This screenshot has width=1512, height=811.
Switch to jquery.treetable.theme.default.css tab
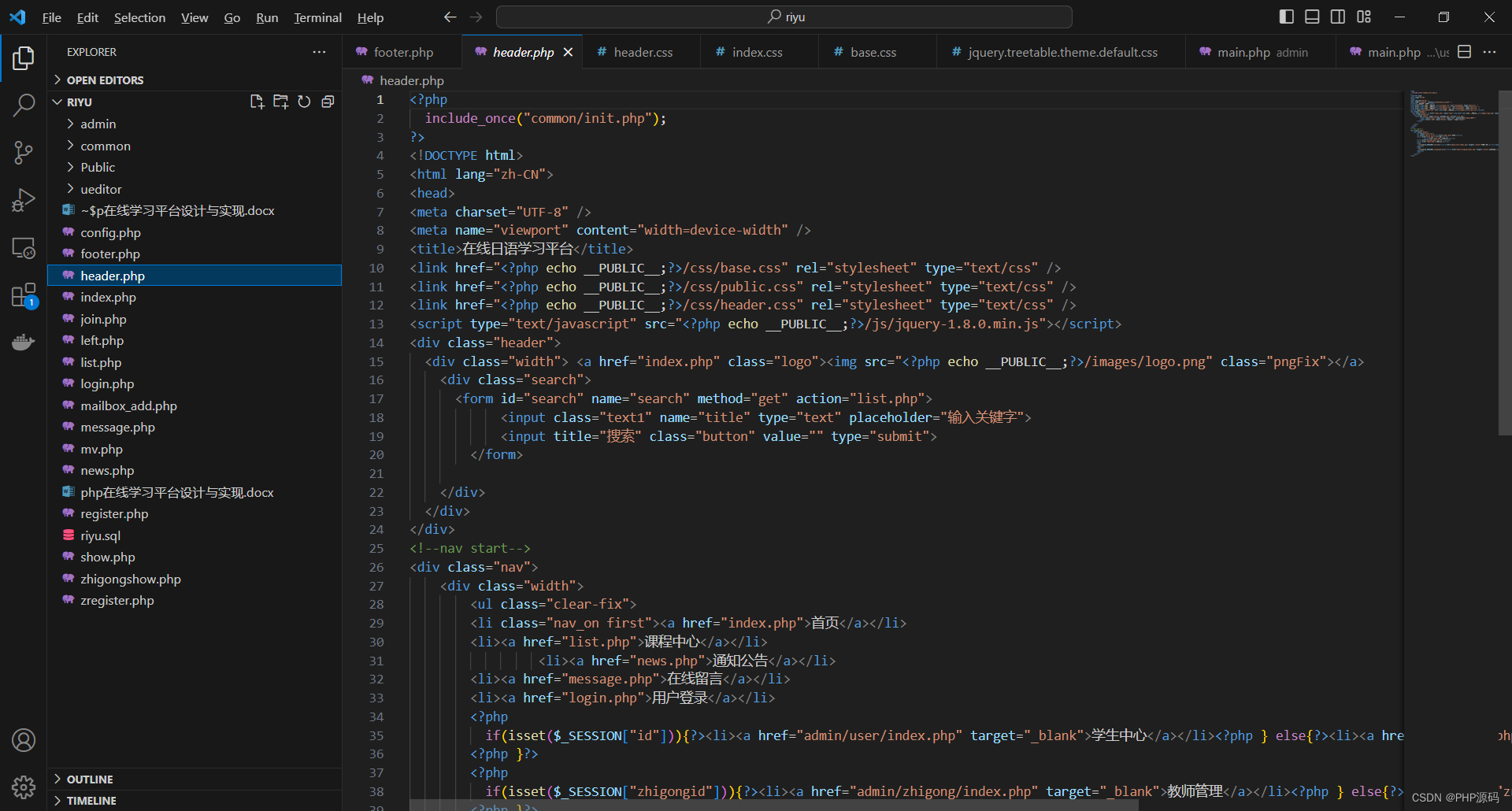[1062, 52]
